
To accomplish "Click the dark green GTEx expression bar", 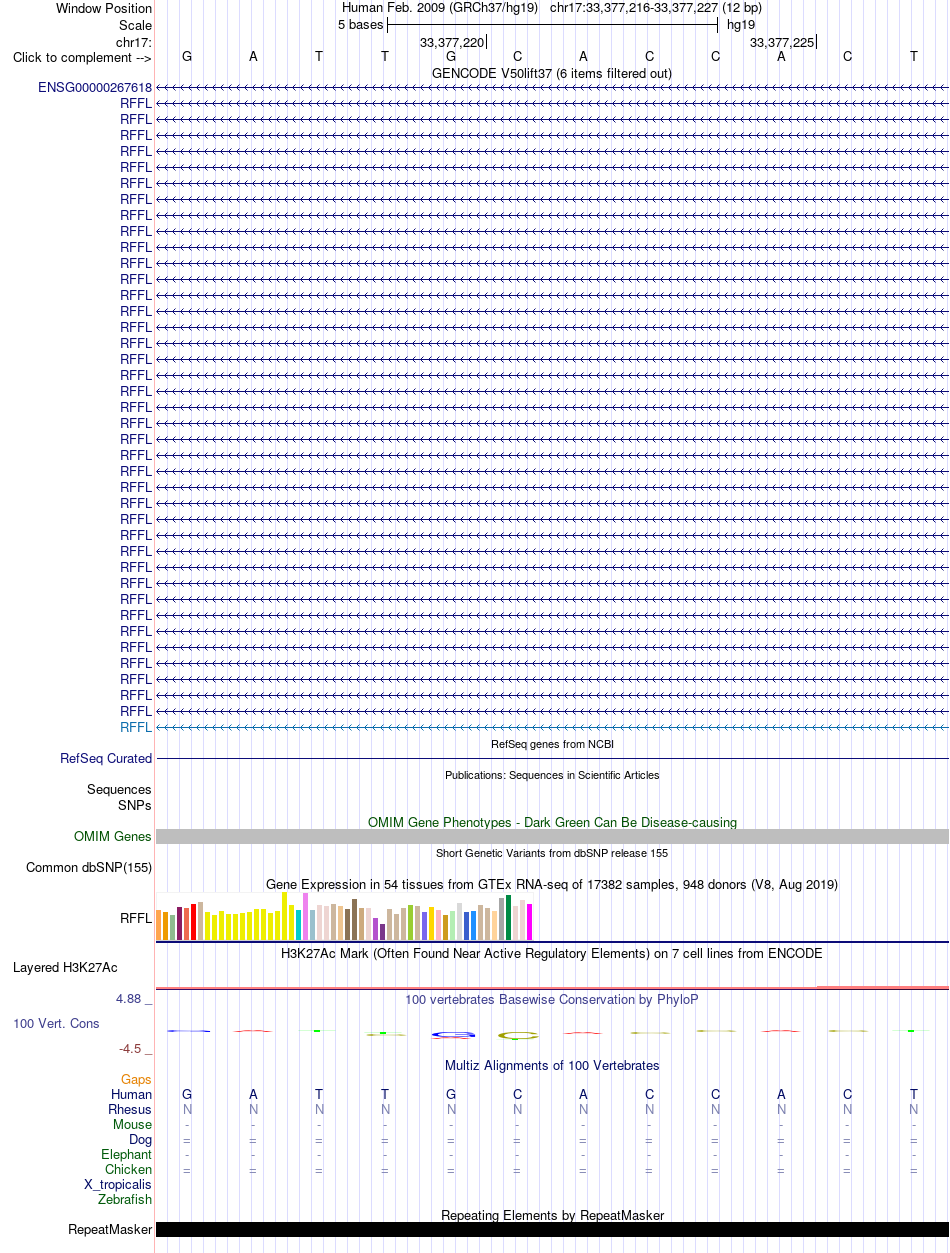I will 509,918.
